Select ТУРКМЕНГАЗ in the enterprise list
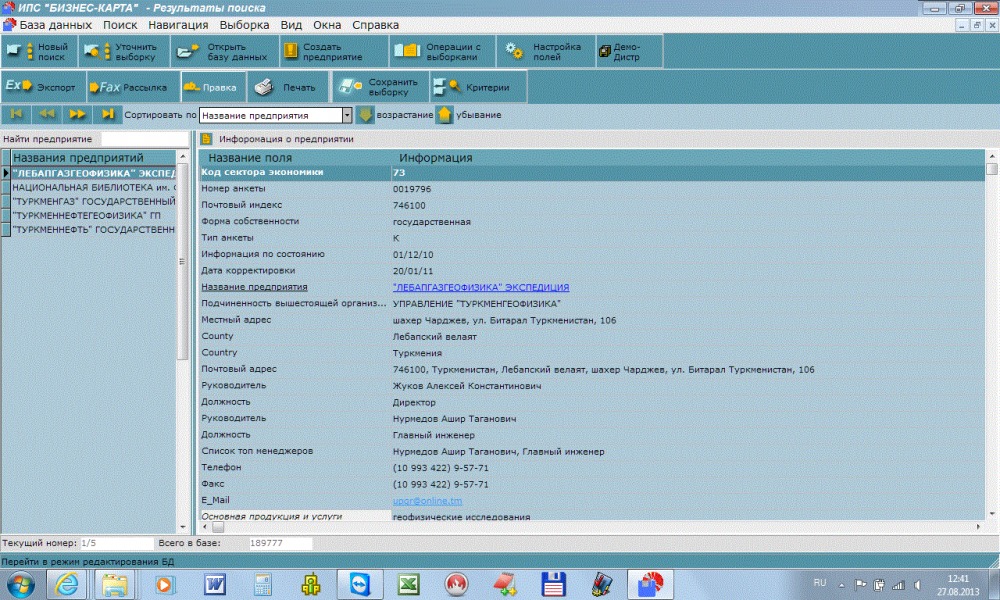 tap(94, 201)
